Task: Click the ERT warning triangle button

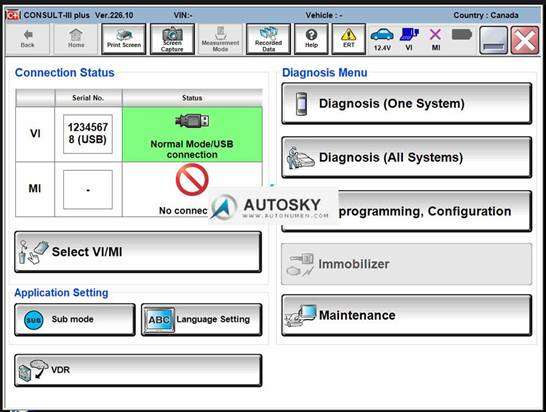Action: [x=349, y=39]
